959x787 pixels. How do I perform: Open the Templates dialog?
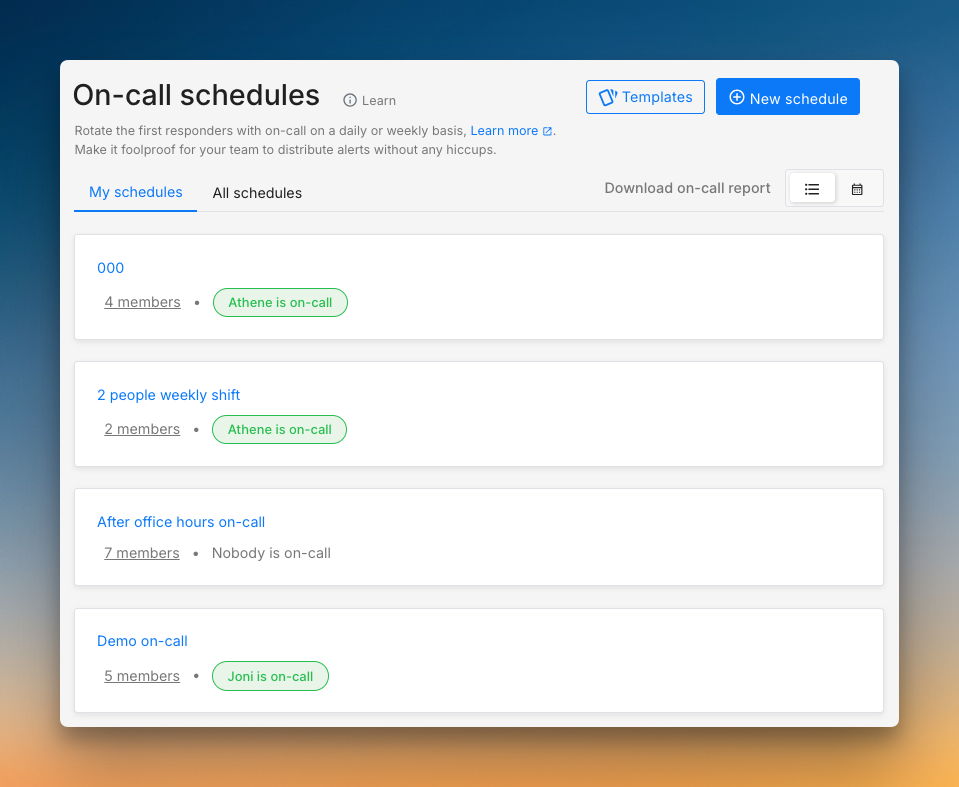pyautogui.click(x=645, y=96)
